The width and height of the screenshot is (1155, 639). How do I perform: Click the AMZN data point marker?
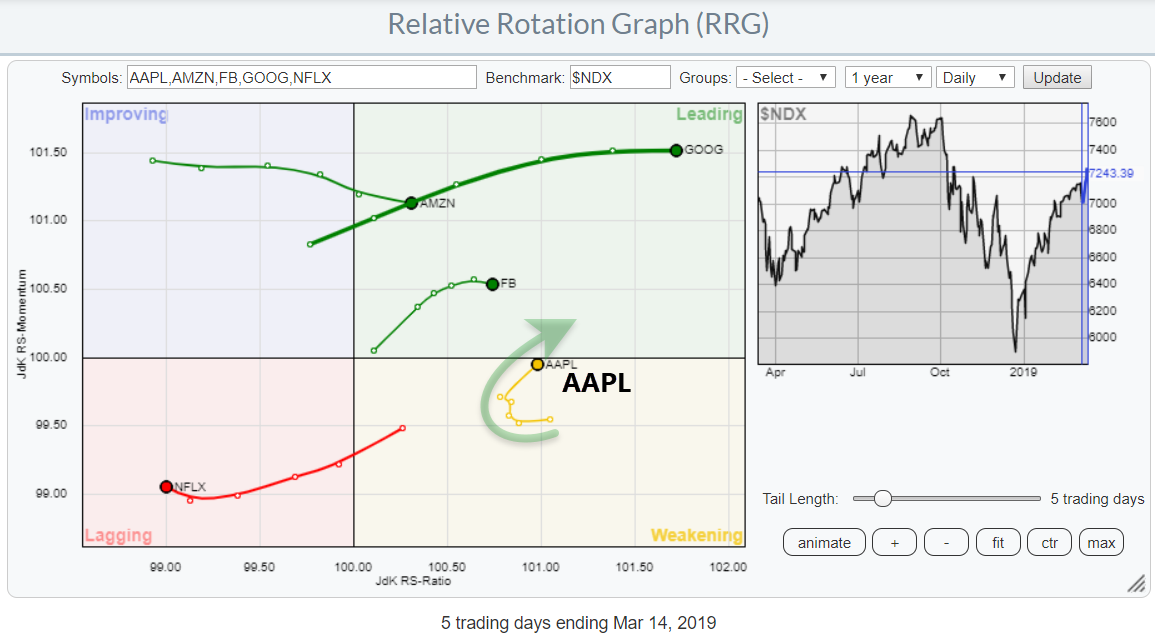[411, 203]
